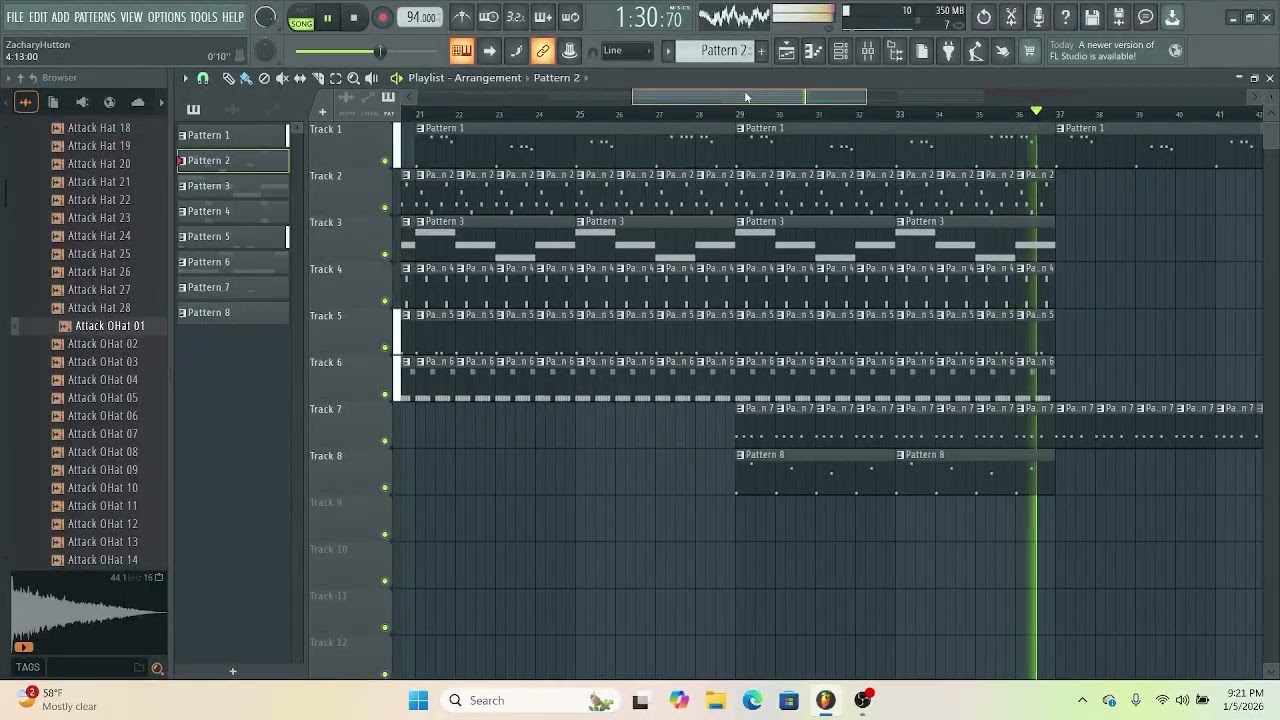Image resolution: width=1280 pixels, height=720 pixels.
Task: Toggle the playlist magnet snap icon
Action: (x=203, y=78)
